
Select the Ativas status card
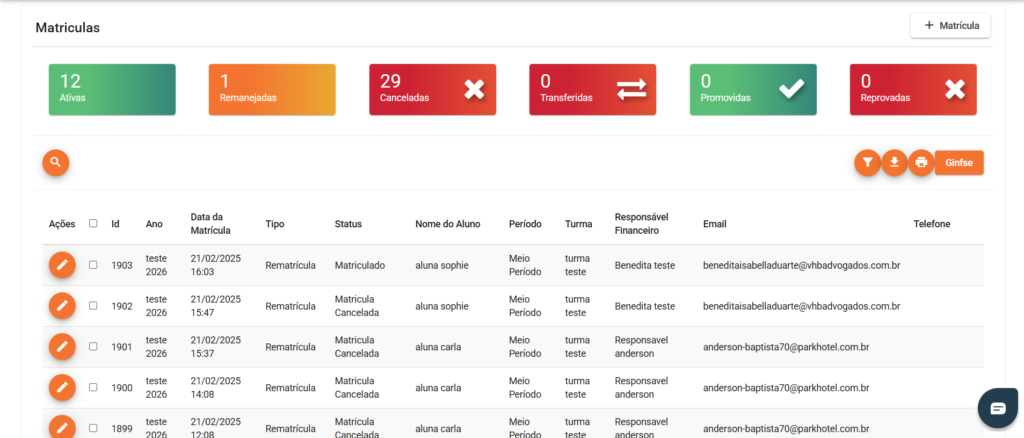pyautogui.click(x=112, y=89)
